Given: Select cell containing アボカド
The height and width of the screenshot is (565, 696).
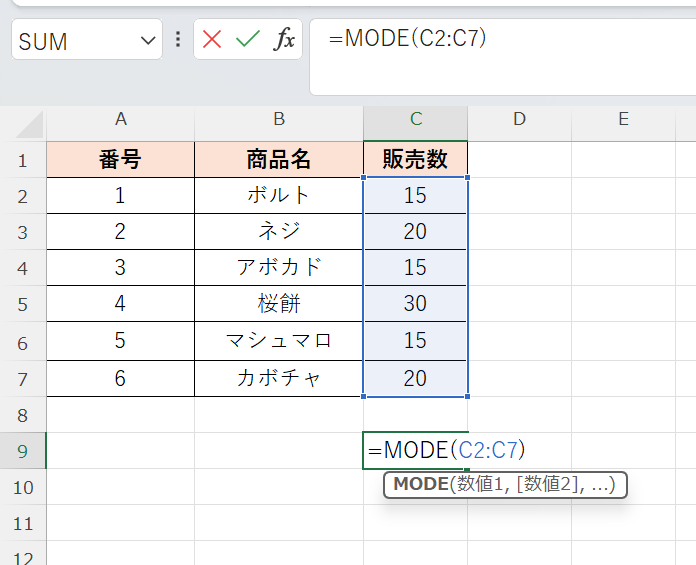Looking at the screenshot, I should coord(279,268).
